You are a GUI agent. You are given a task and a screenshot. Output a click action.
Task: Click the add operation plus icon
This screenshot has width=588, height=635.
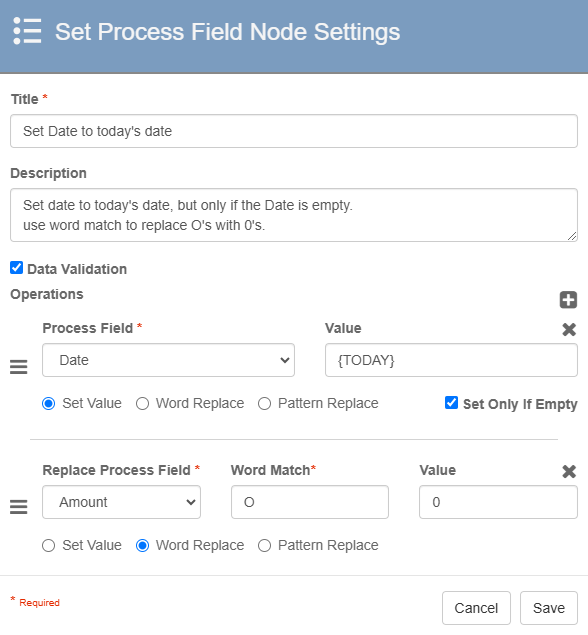(568, 300)
